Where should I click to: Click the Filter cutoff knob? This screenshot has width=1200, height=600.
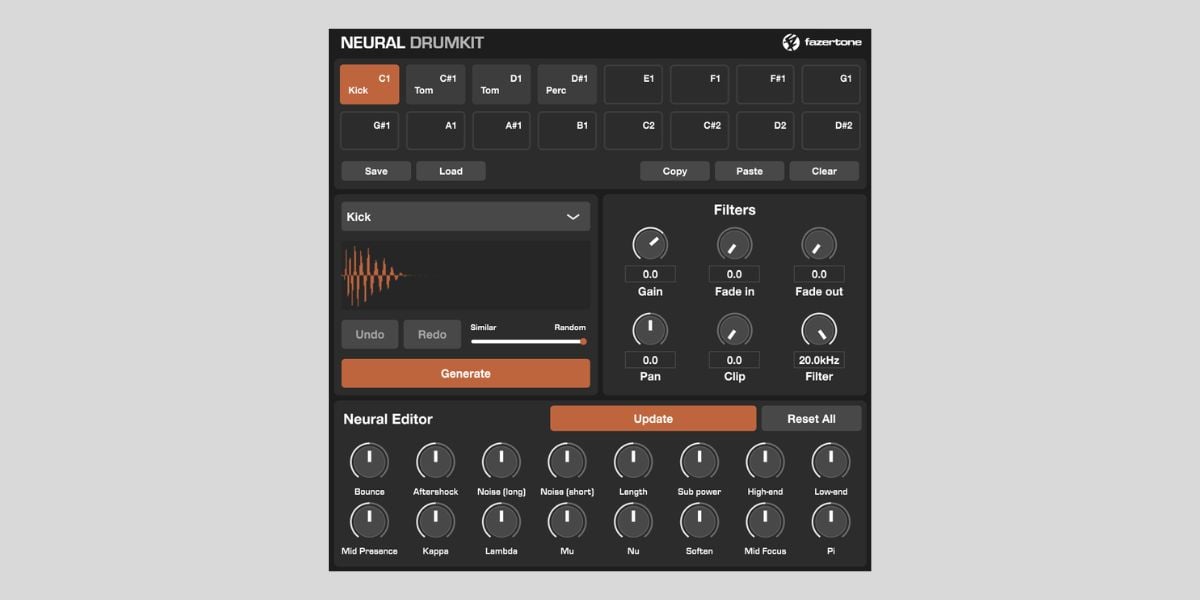(x=819, y=329)
